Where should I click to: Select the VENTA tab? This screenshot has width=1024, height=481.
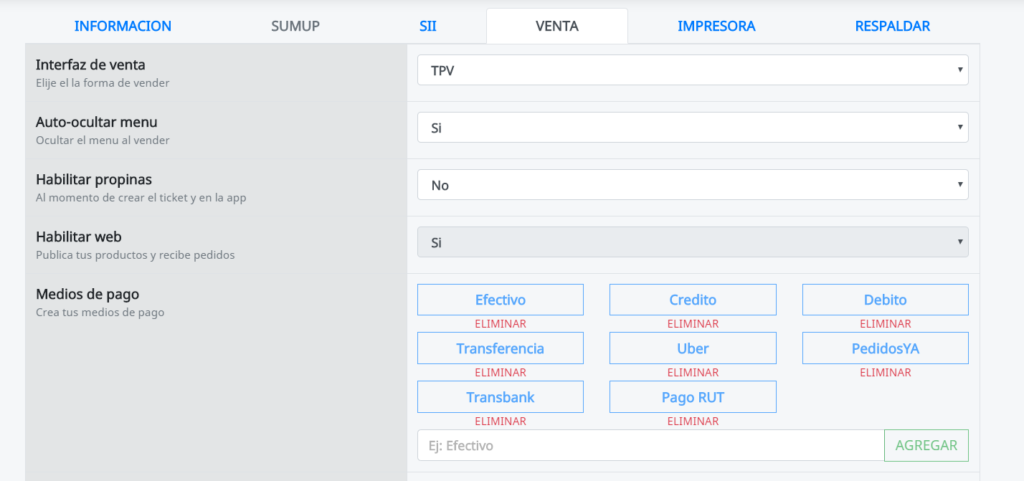point(557,26)
